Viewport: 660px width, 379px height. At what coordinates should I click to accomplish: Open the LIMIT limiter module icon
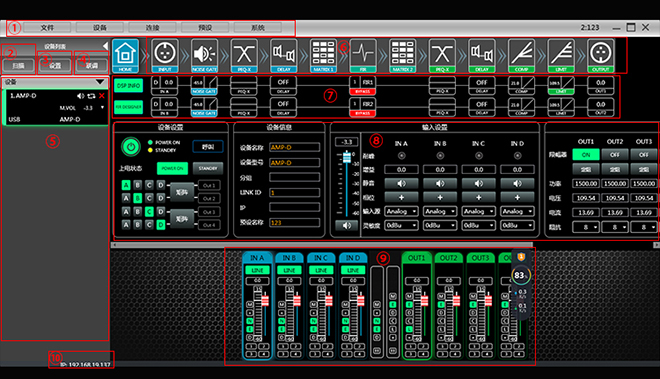pos(561,56)
